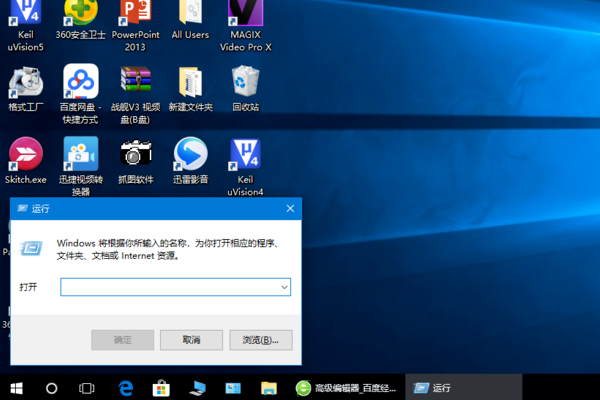
Task: Launch Microsoft Edge from the taskbar
Action: 127,387
